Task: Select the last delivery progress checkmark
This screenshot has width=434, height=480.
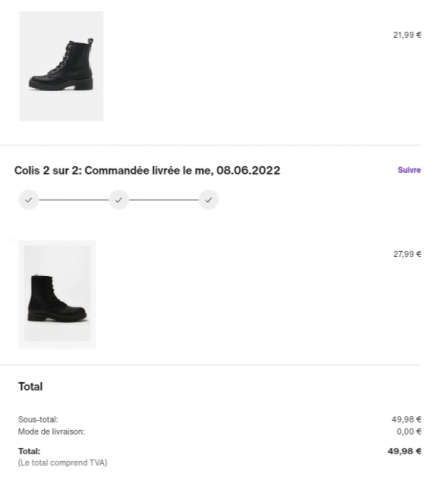Action: pyautogui.click(x=209, y=200)
